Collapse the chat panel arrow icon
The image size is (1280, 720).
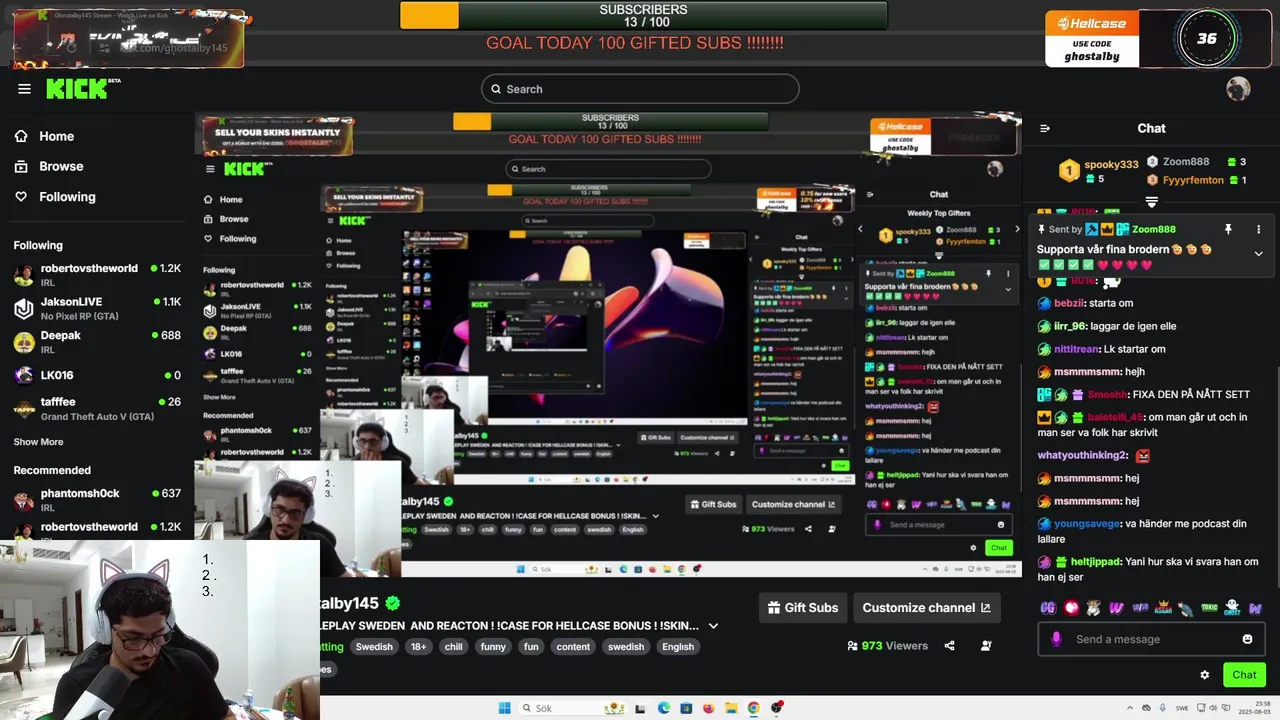[x=1045, y=128]
